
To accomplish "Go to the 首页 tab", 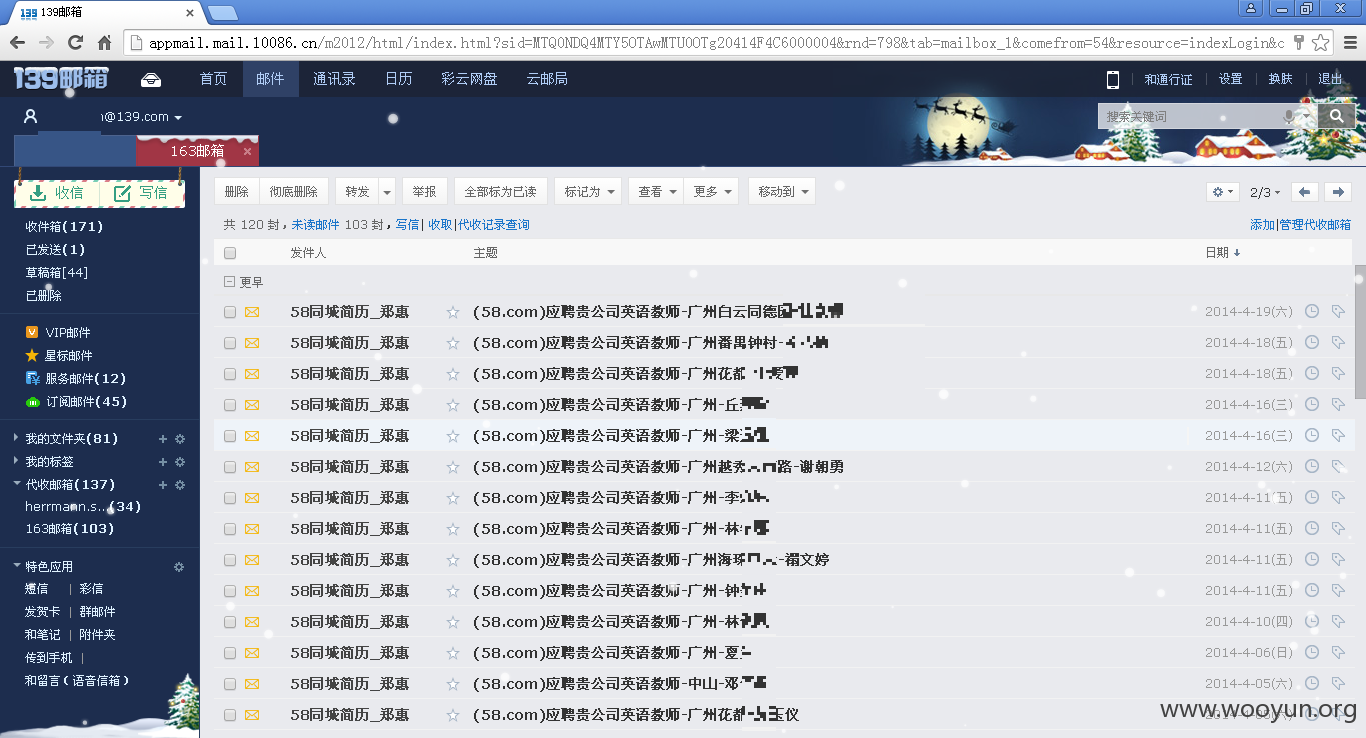I will 213,79.
